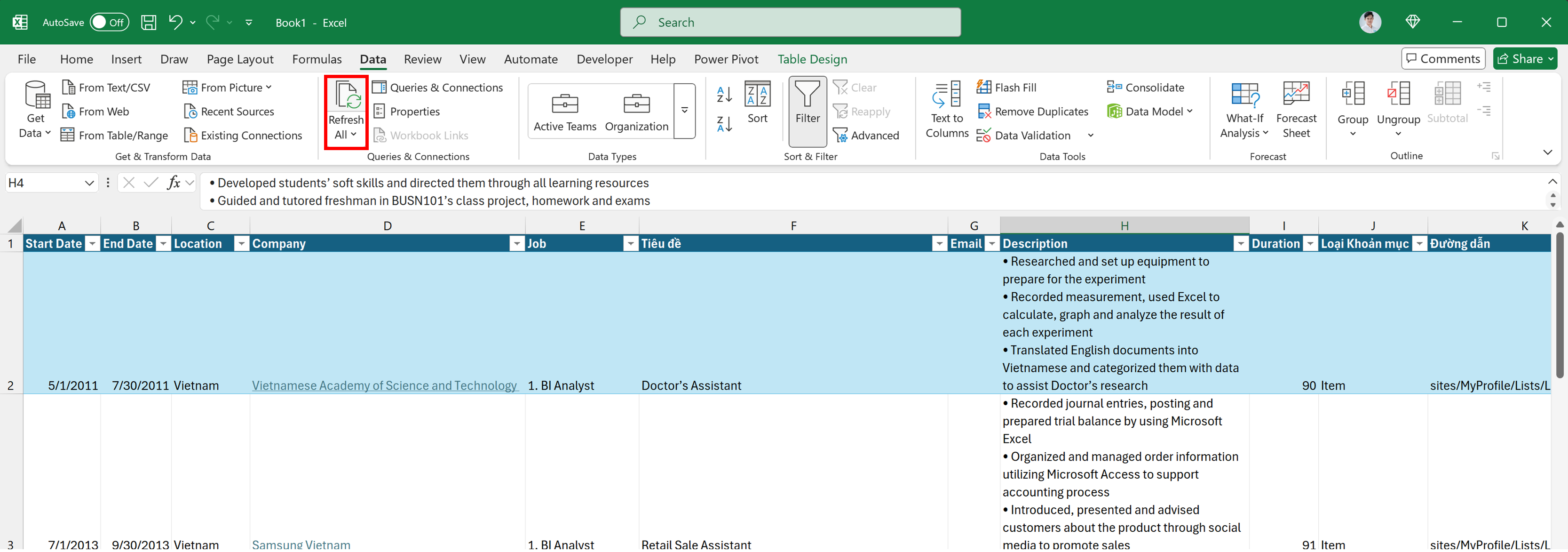Open Start Date column filter dropdown
1568x552 pixels.
(x=92, y=244)
